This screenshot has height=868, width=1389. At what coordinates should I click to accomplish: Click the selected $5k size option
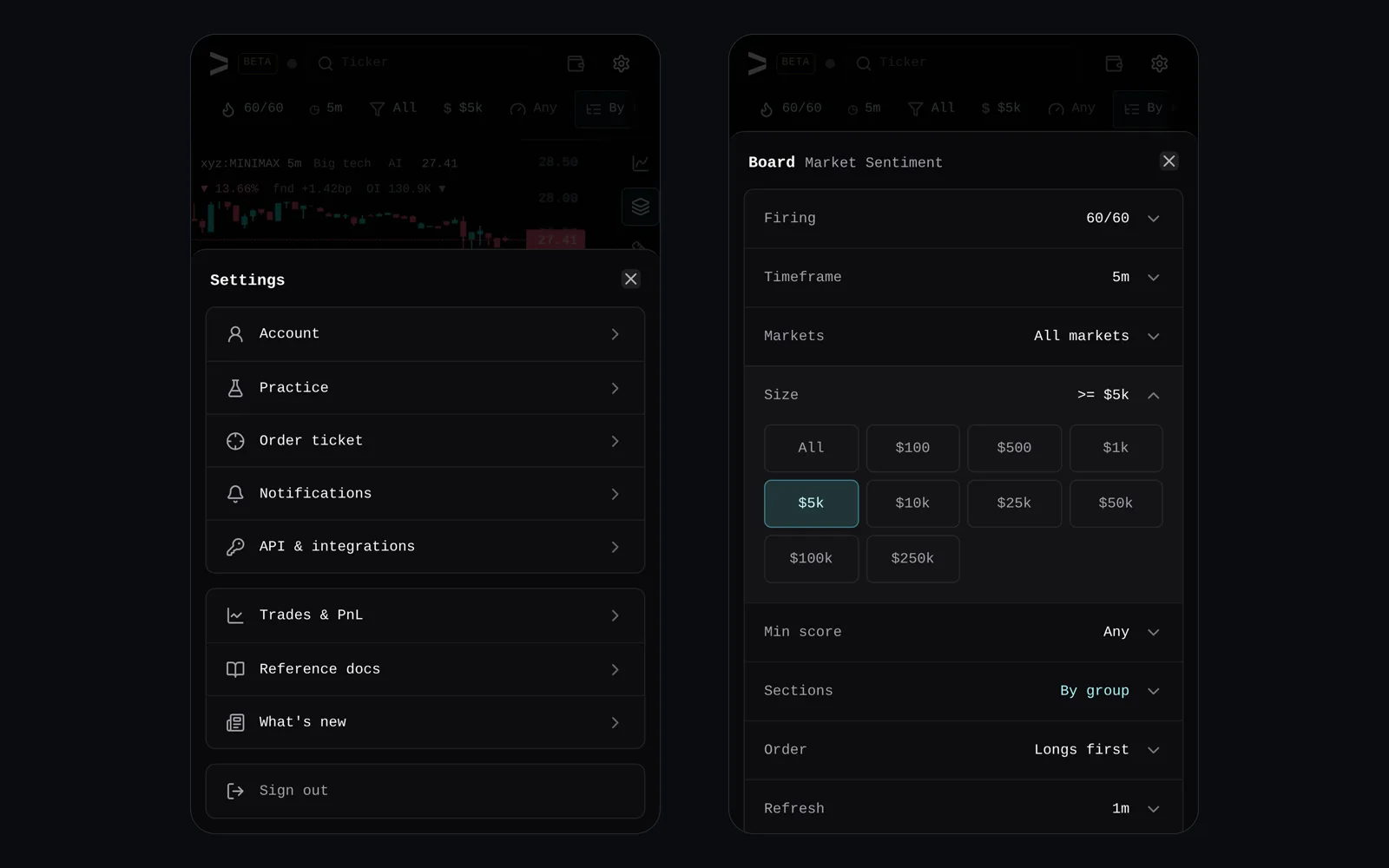click(x=811, y=503)
